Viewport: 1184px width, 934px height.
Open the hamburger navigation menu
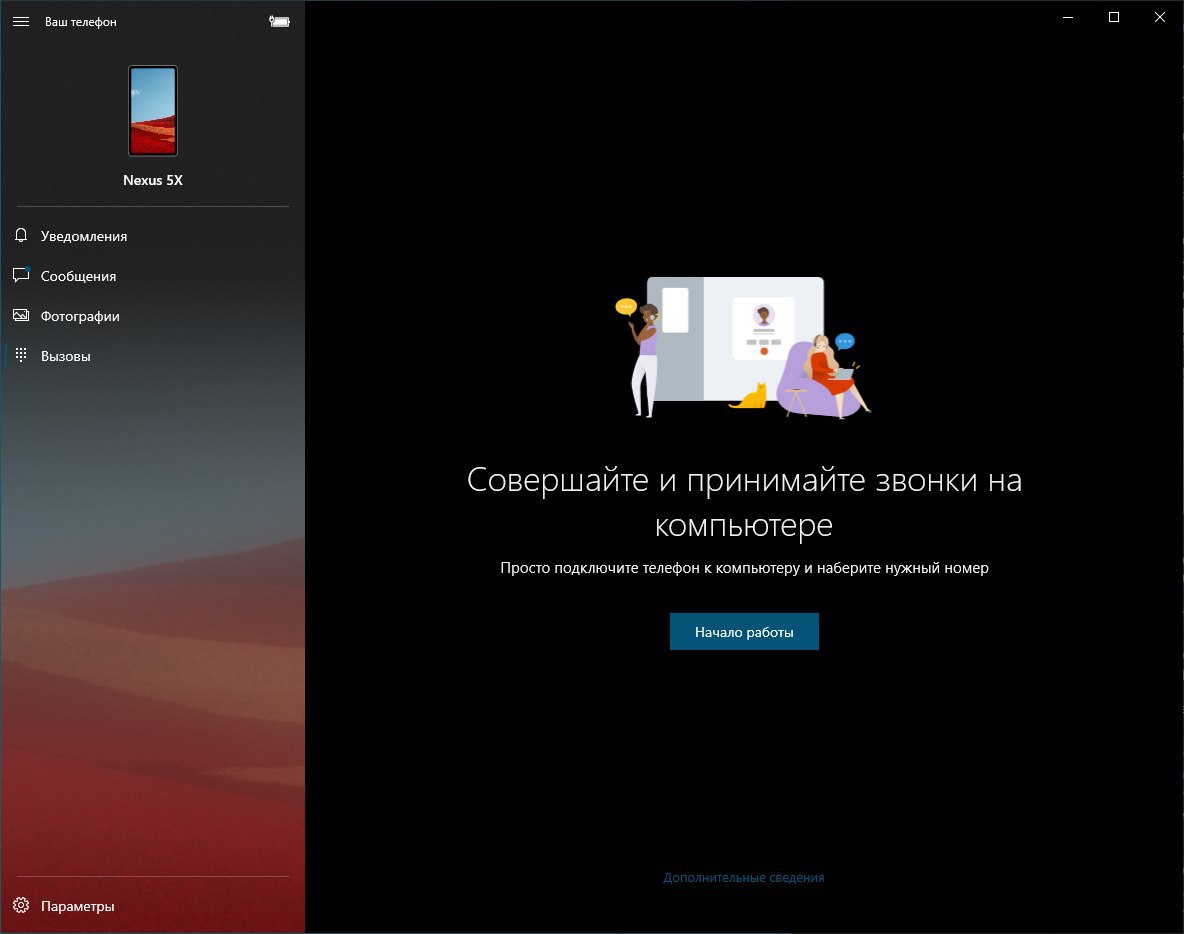pos(21,22)
